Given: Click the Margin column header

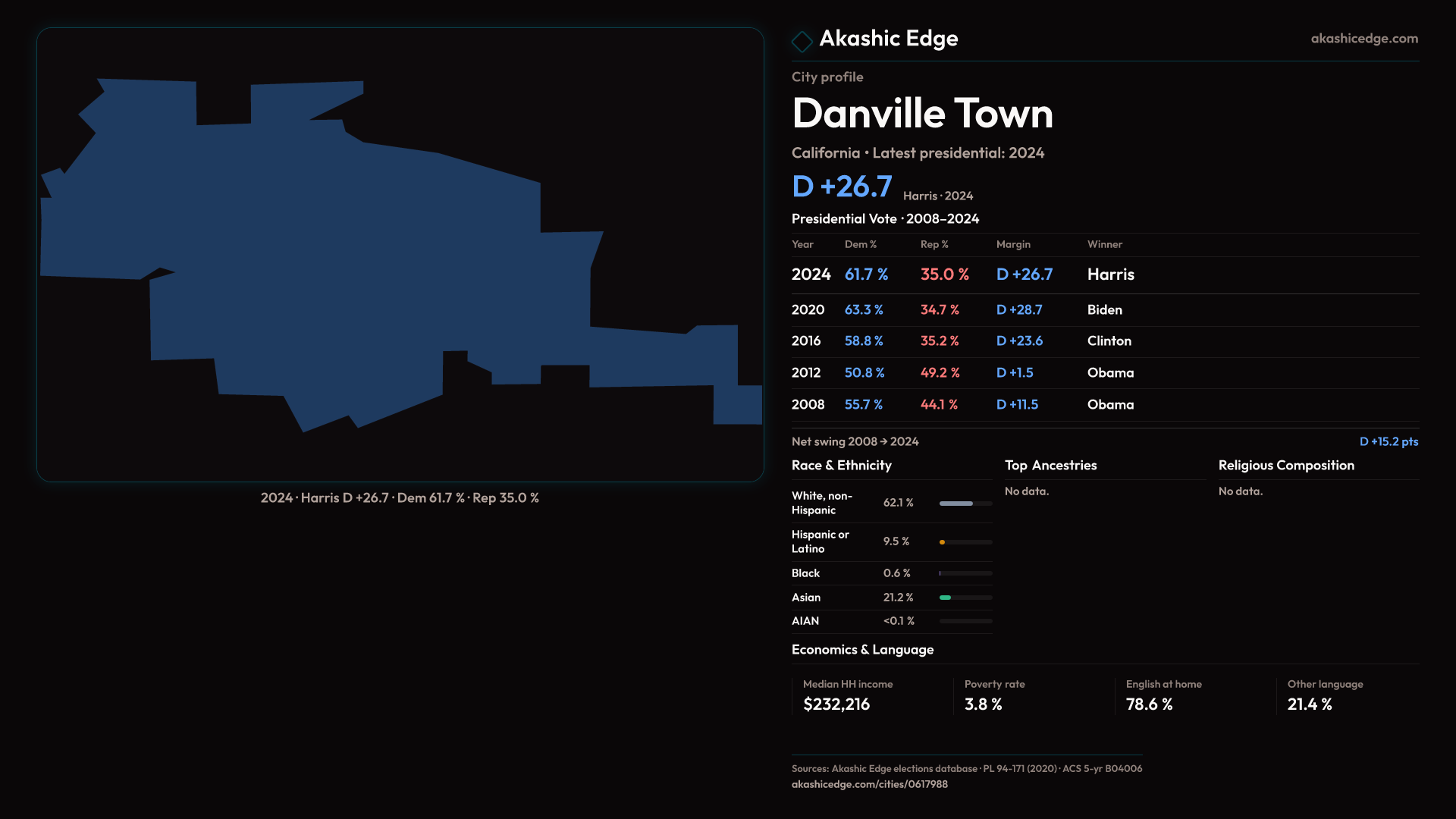Looking at the screenshot, I should click(1012, 244).
